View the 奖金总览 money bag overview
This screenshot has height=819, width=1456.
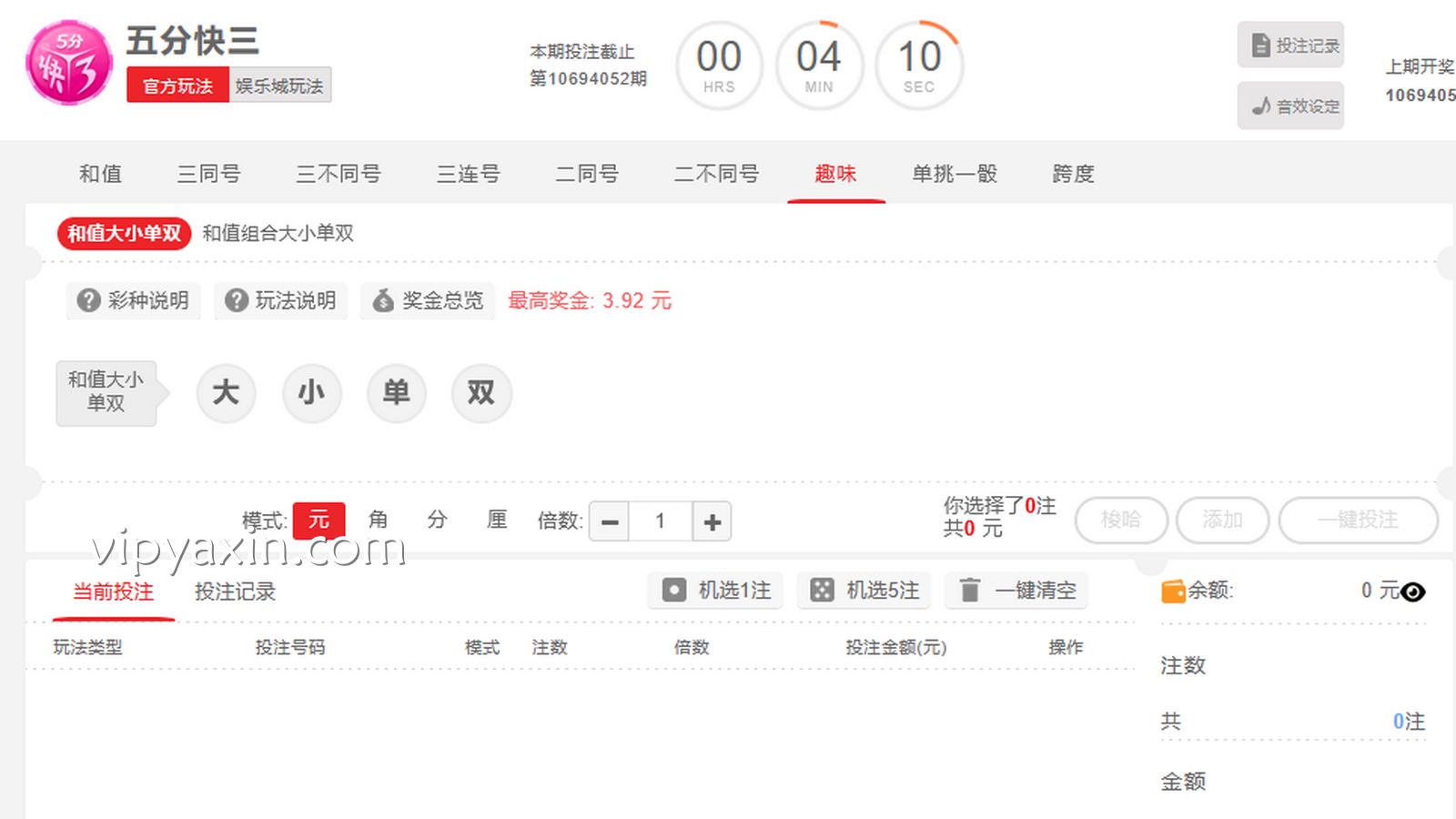click(x=428, y=300)
